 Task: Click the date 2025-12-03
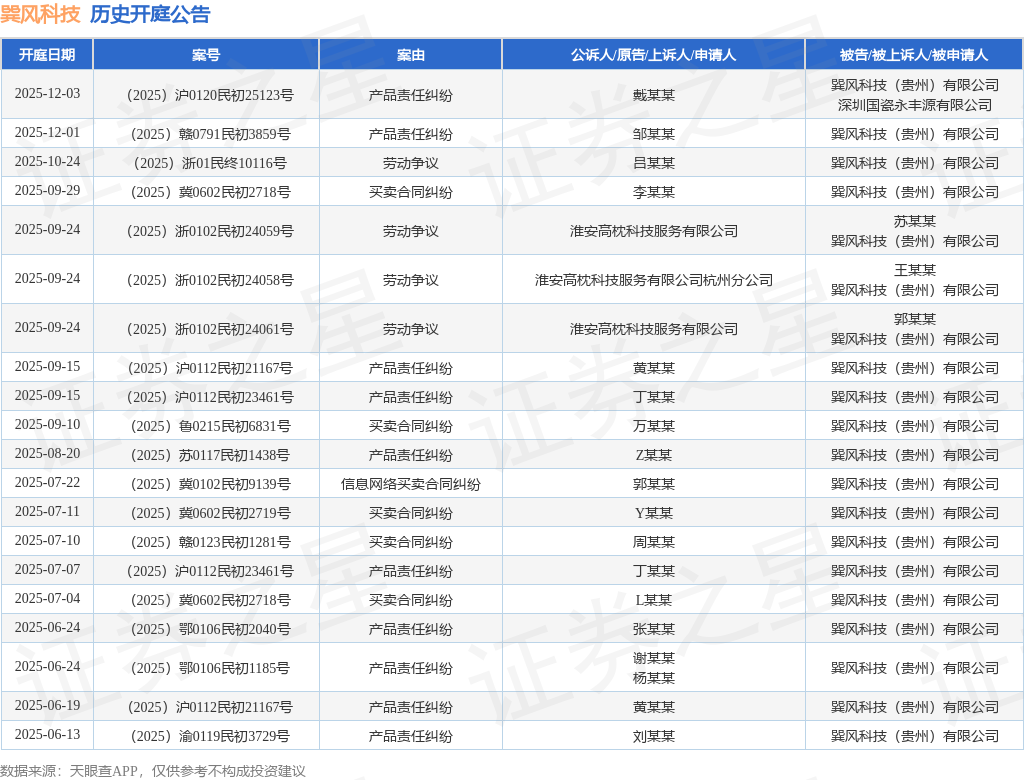point(47,94)
